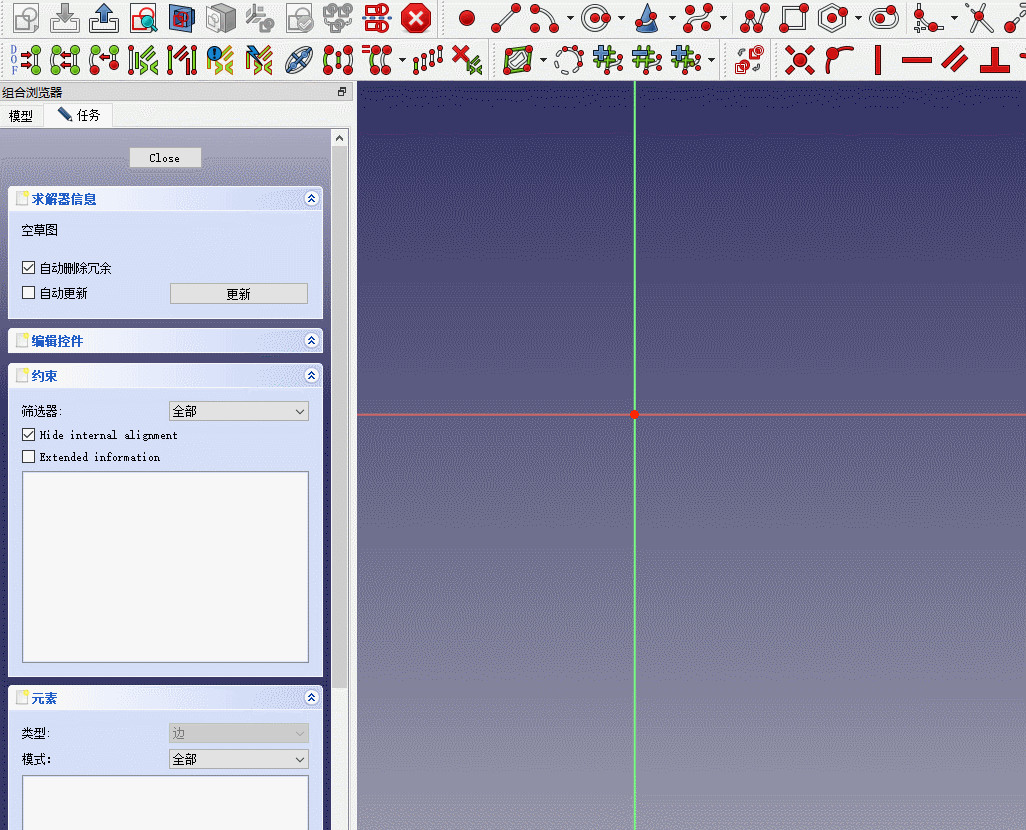Image resolution: width=1026 pixels, height=830 pixels.
Task: Open the 筛选器 dropdown
Action: coord(238,411)
